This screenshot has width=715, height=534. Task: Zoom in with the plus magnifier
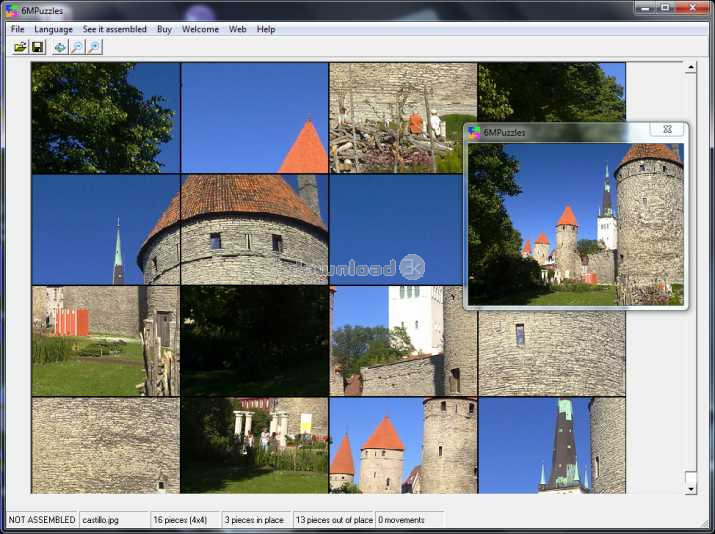pos(94,47)
